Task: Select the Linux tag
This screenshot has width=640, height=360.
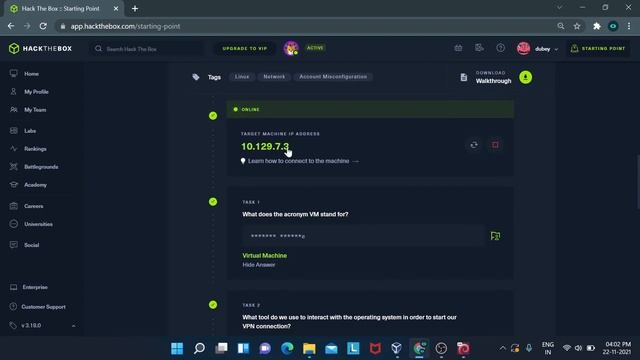Action: pyautogui.click(x=242, y=77)
